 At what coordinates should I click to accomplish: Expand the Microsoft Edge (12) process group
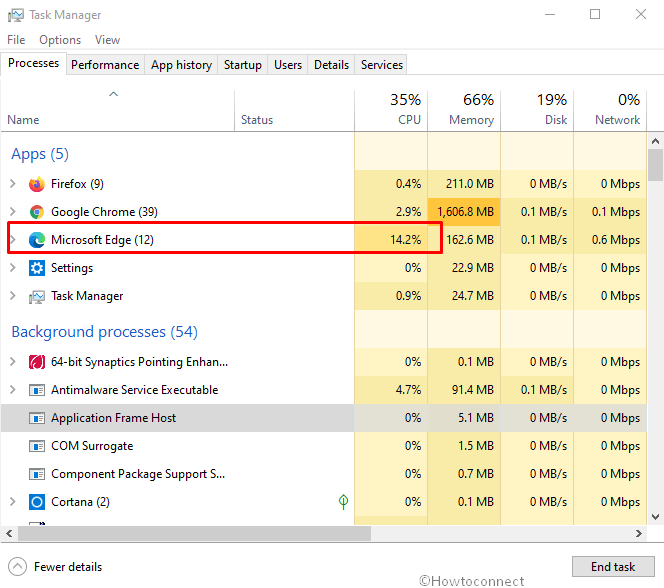[13, 240]
